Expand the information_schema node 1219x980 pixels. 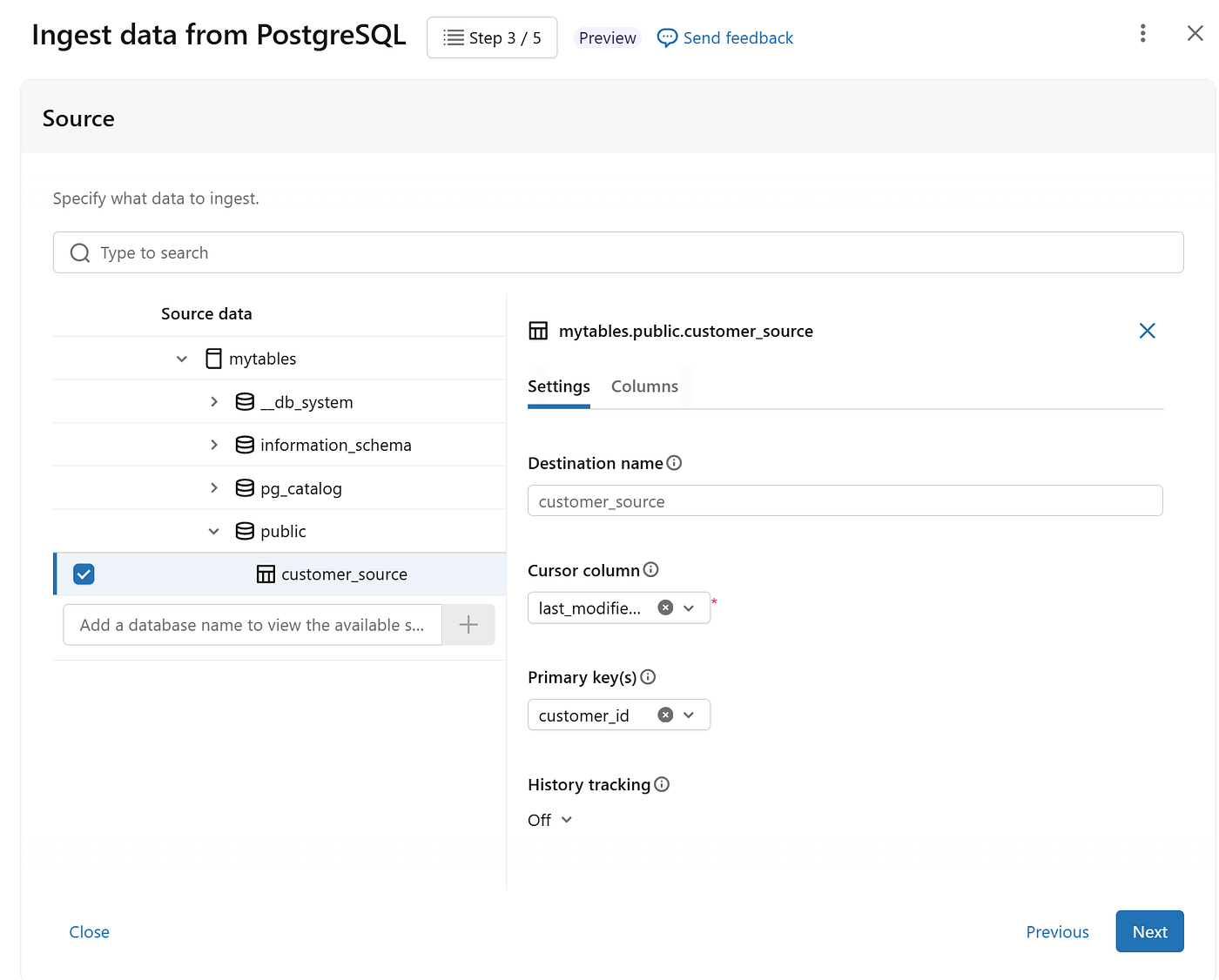tap(214, 445)
